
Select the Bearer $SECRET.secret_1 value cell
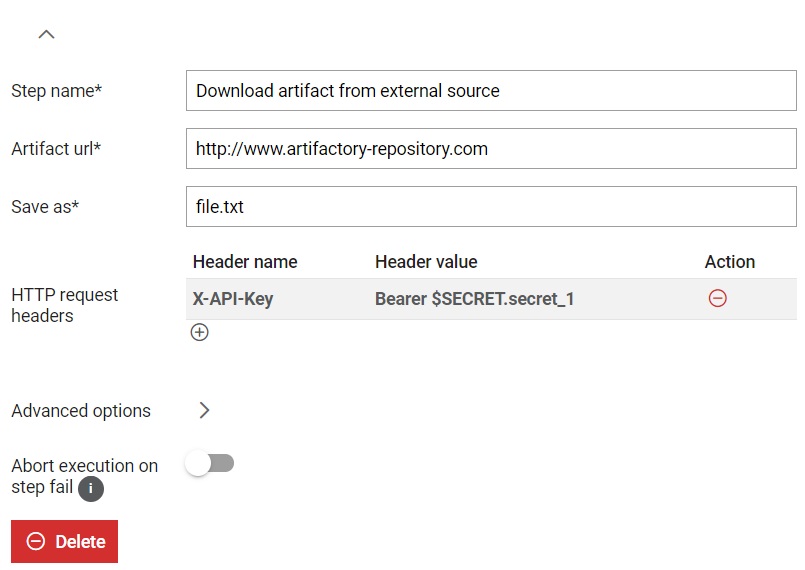tap(474, 299)
